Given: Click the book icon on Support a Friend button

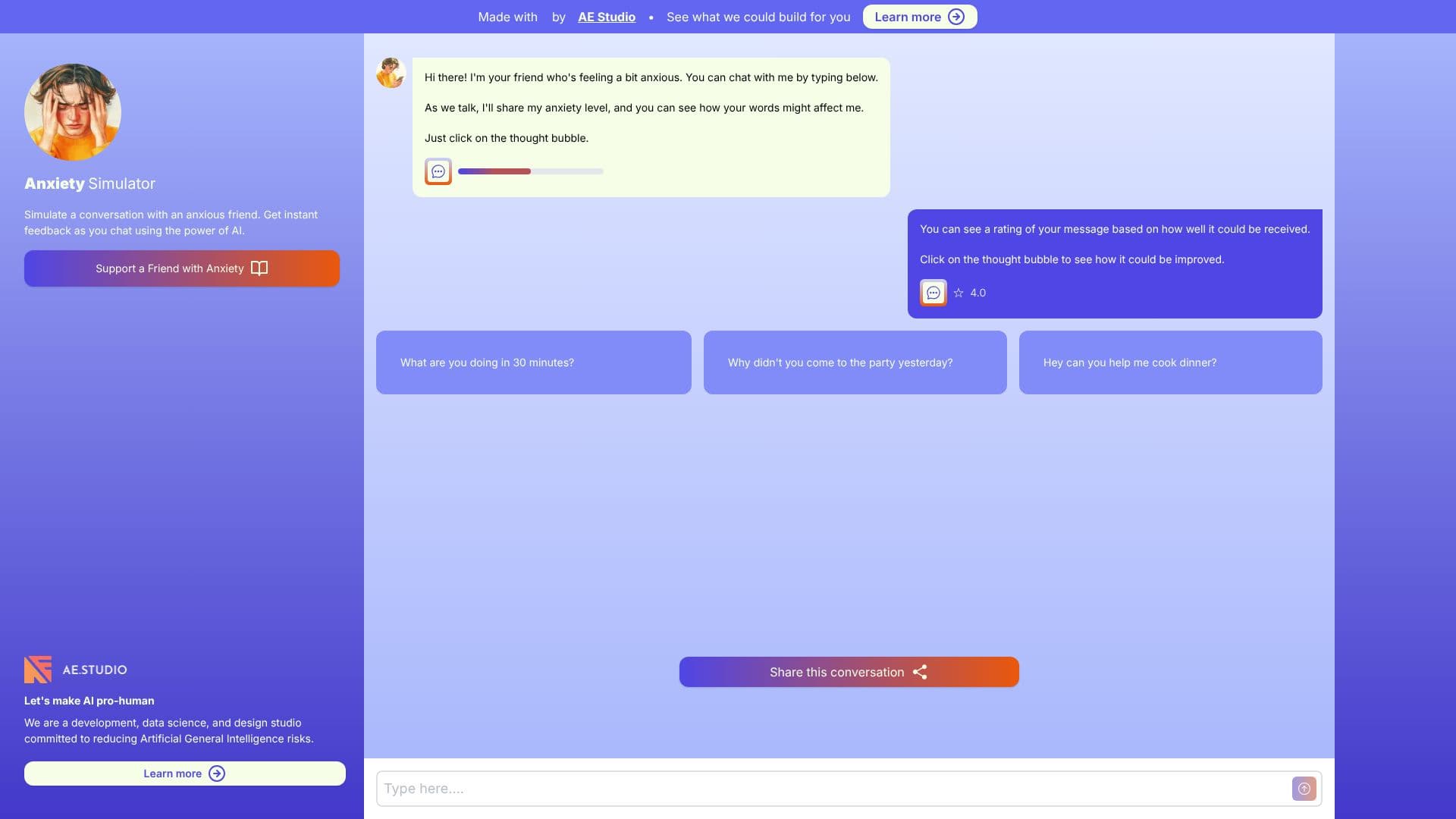Looking at the screenshot, I should 259,268.
